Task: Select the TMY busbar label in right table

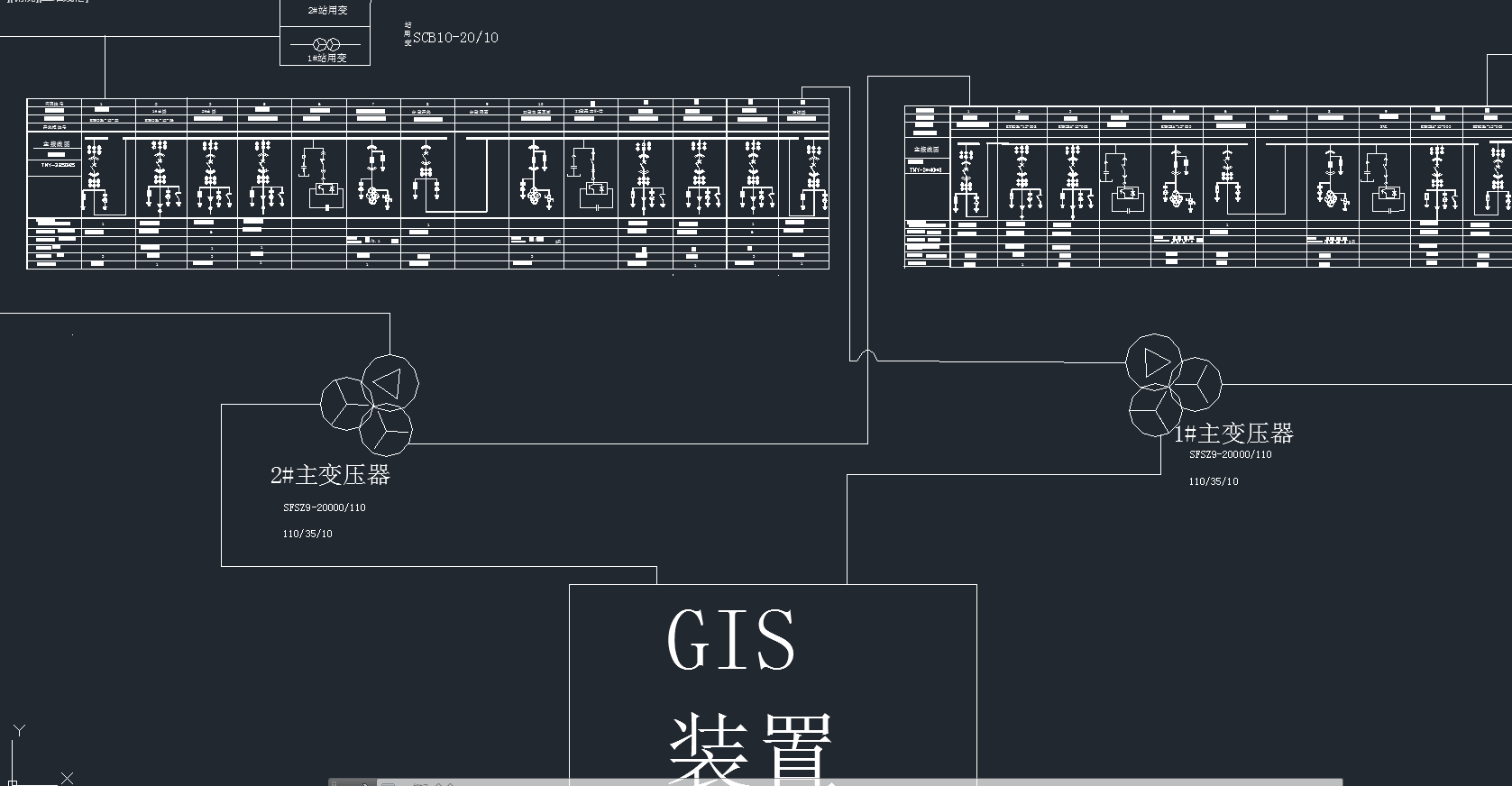Action: coord(926,169)
